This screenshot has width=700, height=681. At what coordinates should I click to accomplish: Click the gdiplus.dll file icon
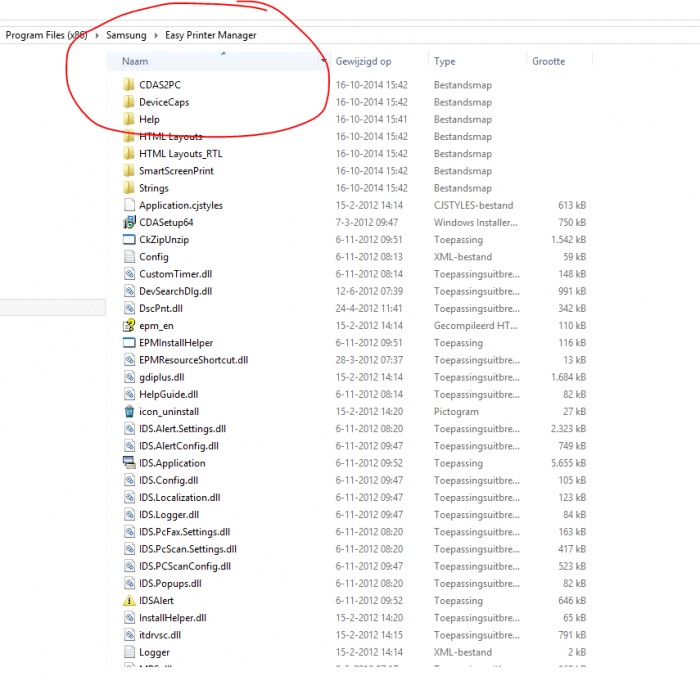coord(129,377)
